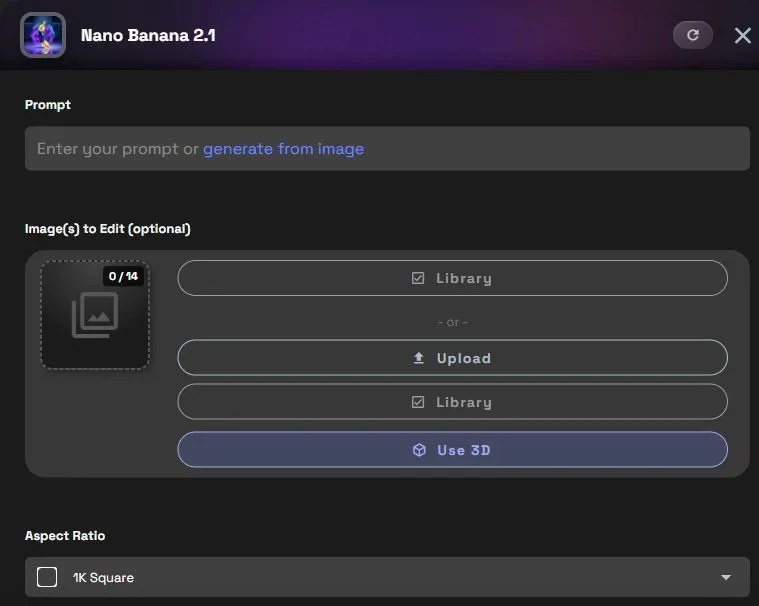Close the Nano Banana 2.1 panel
Viewport: 759px width, 606px height.
743,35
